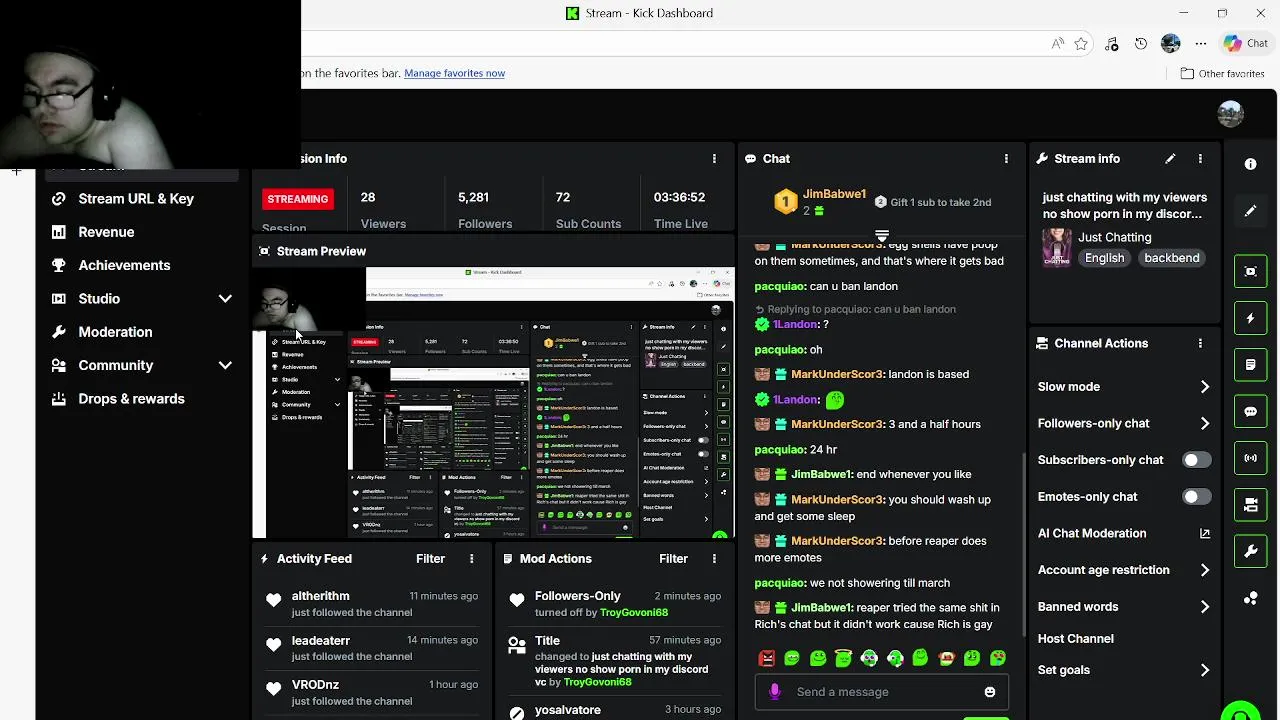This screenshot has width=1280, height=720.
Task: Click the Send a message input field
Action: point(880,692)
